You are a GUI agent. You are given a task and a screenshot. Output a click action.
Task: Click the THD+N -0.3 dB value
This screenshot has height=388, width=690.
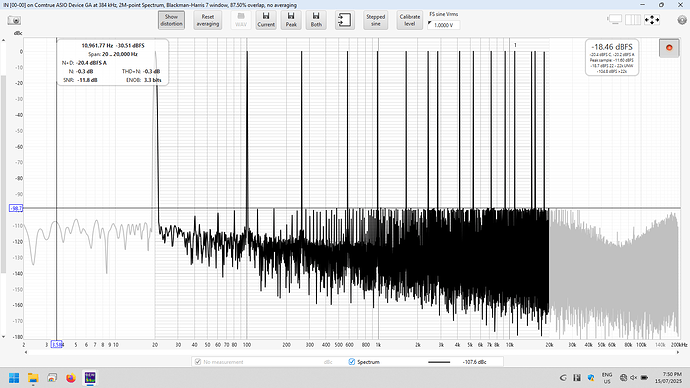pos(152,71)
